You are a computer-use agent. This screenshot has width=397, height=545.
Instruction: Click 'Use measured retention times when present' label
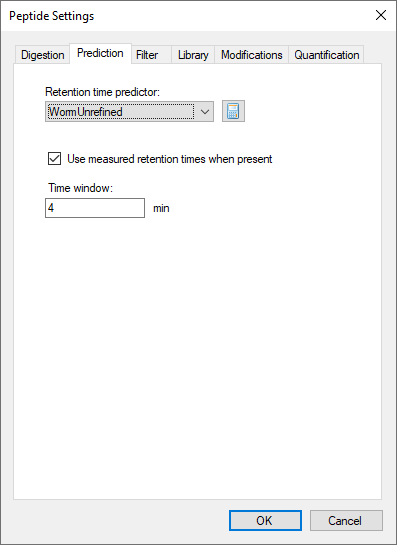click(170, 159)
